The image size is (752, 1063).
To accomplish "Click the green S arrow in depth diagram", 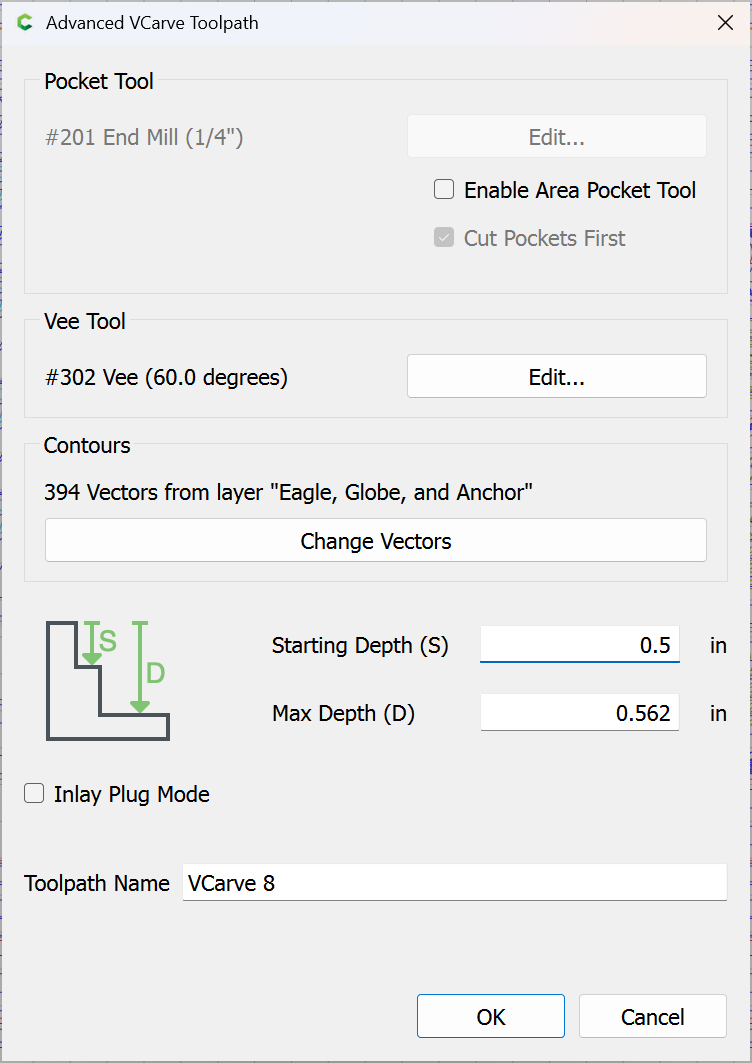I will pos(92,643).
